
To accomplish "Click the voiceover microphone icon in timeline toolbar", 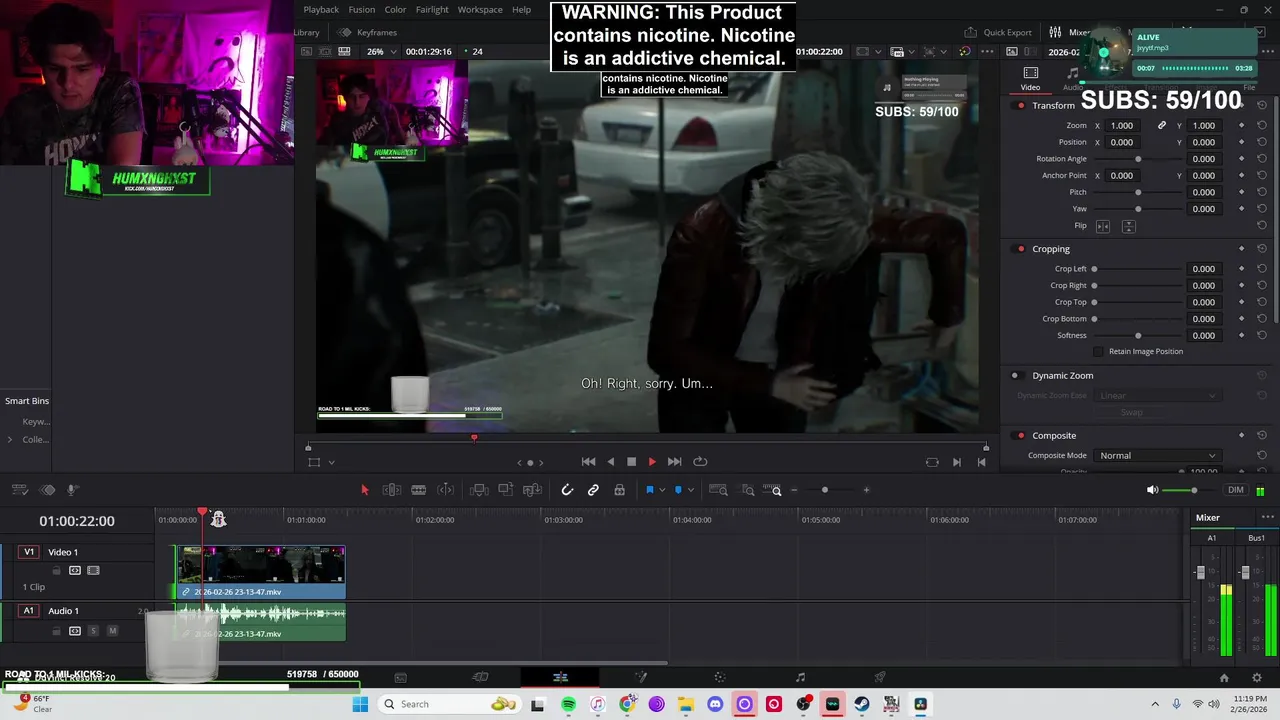I will pyautogui.click(x=72, y=490).
